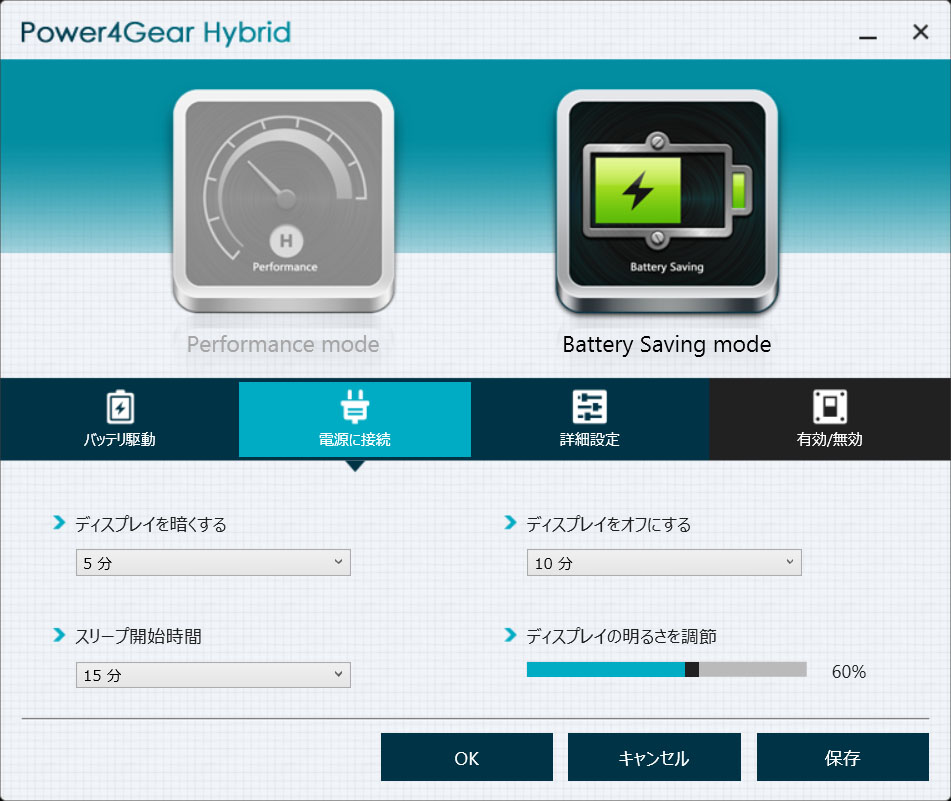The width and height of the screenshot is (951, 801).
Task: Click the advanced settings sliders icon
Action: click(590, 406)
